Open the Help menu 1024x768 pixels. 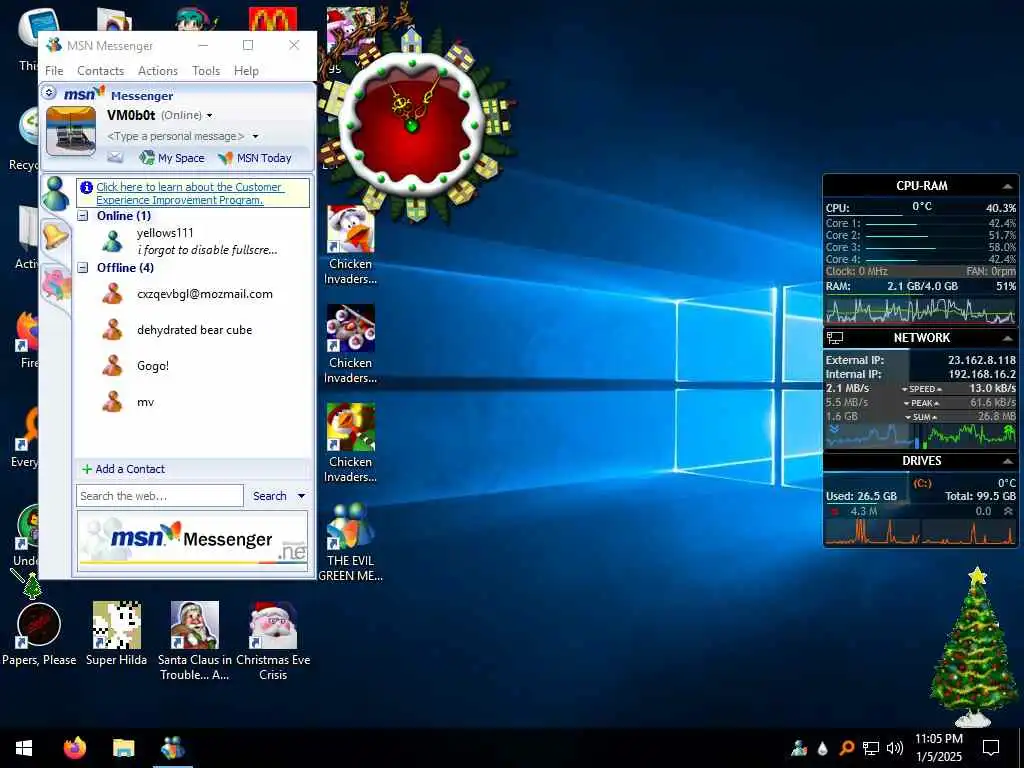(246, 71)
